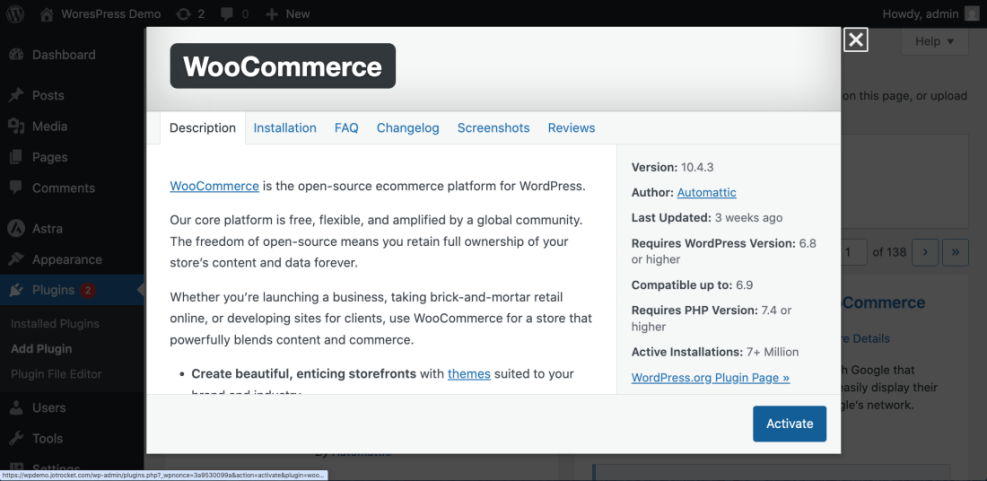This screenshot has width=987, height=481.
Task: Click the admin avatar image
Action: (x=972, y=14)
